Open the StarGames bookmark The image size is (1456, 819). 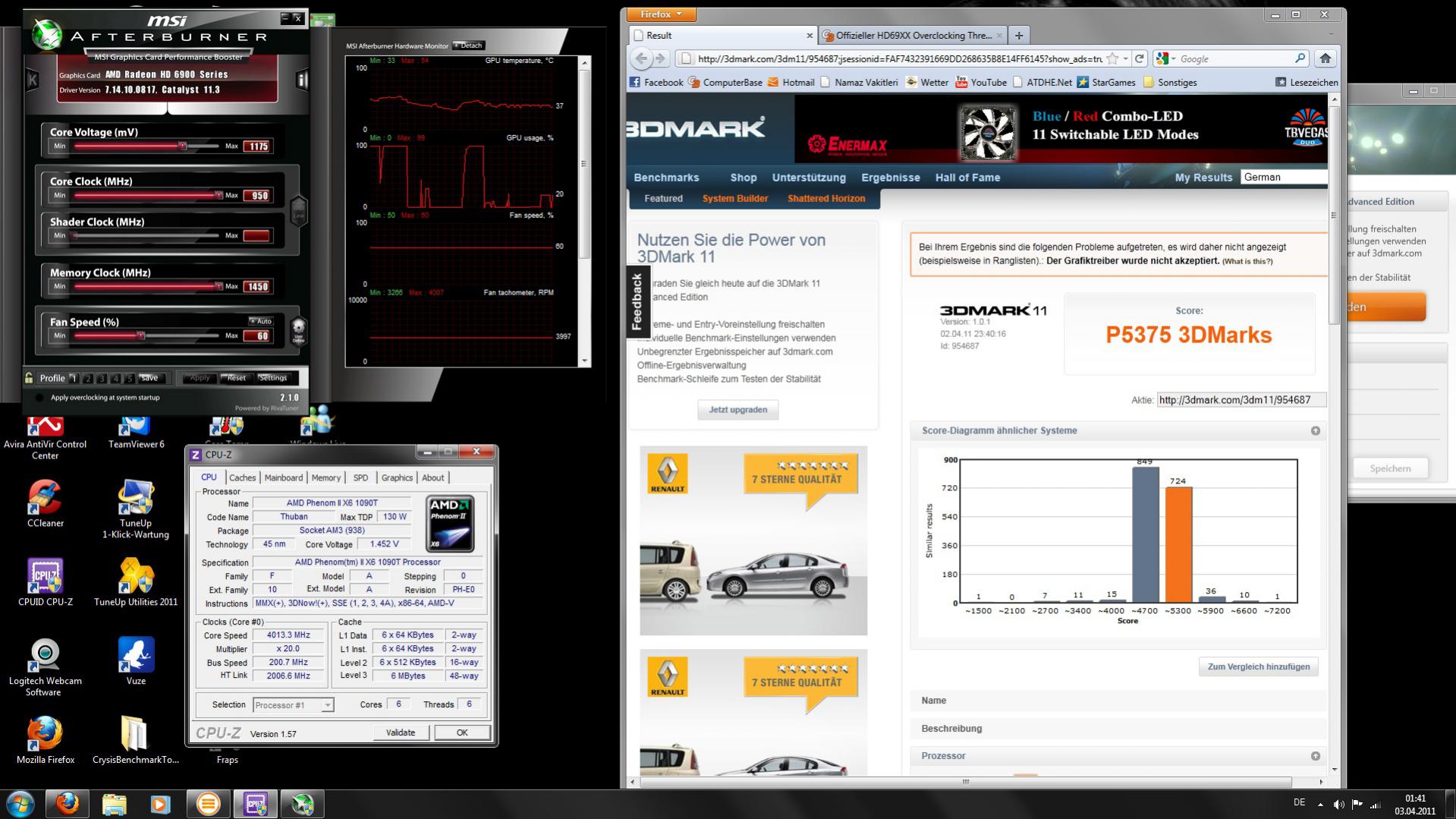pyautogui.click(x=1106, y=82)
